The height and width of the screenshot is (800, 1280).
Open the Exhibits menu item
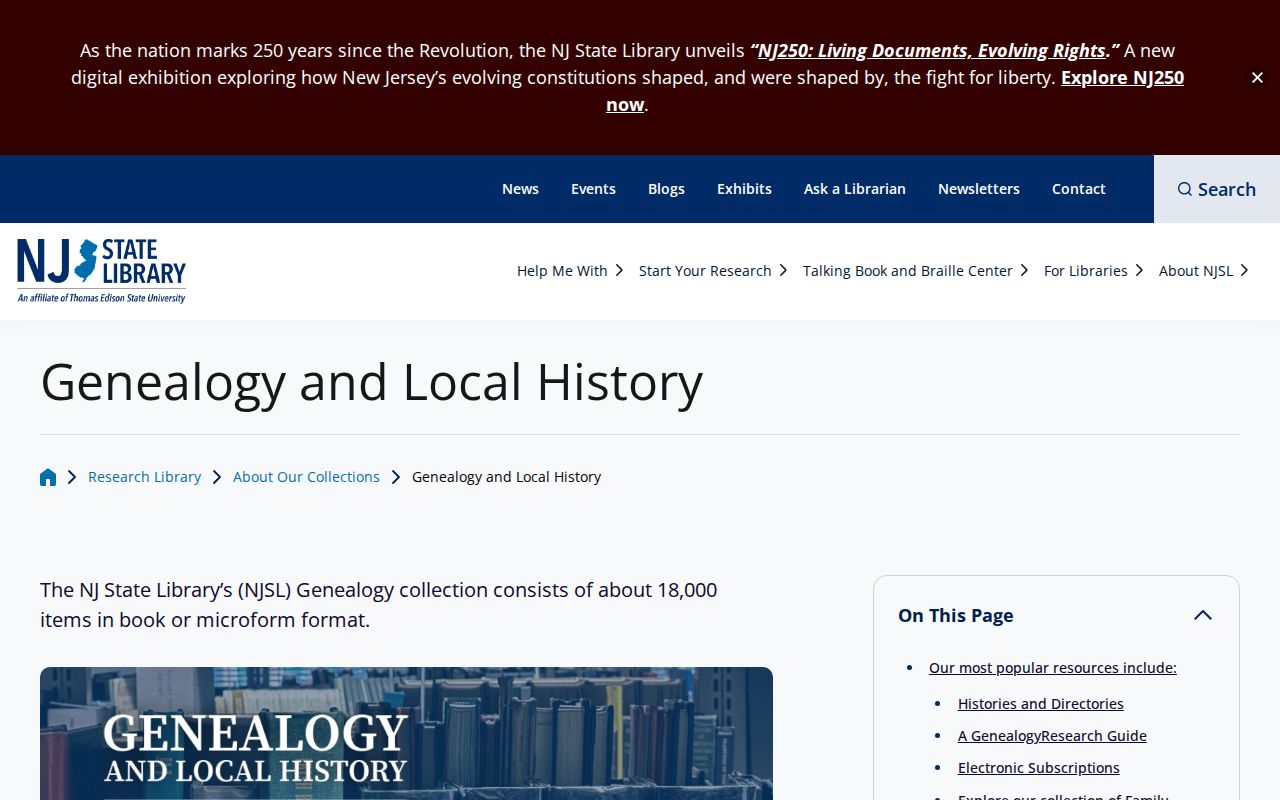tap(744, 189)
